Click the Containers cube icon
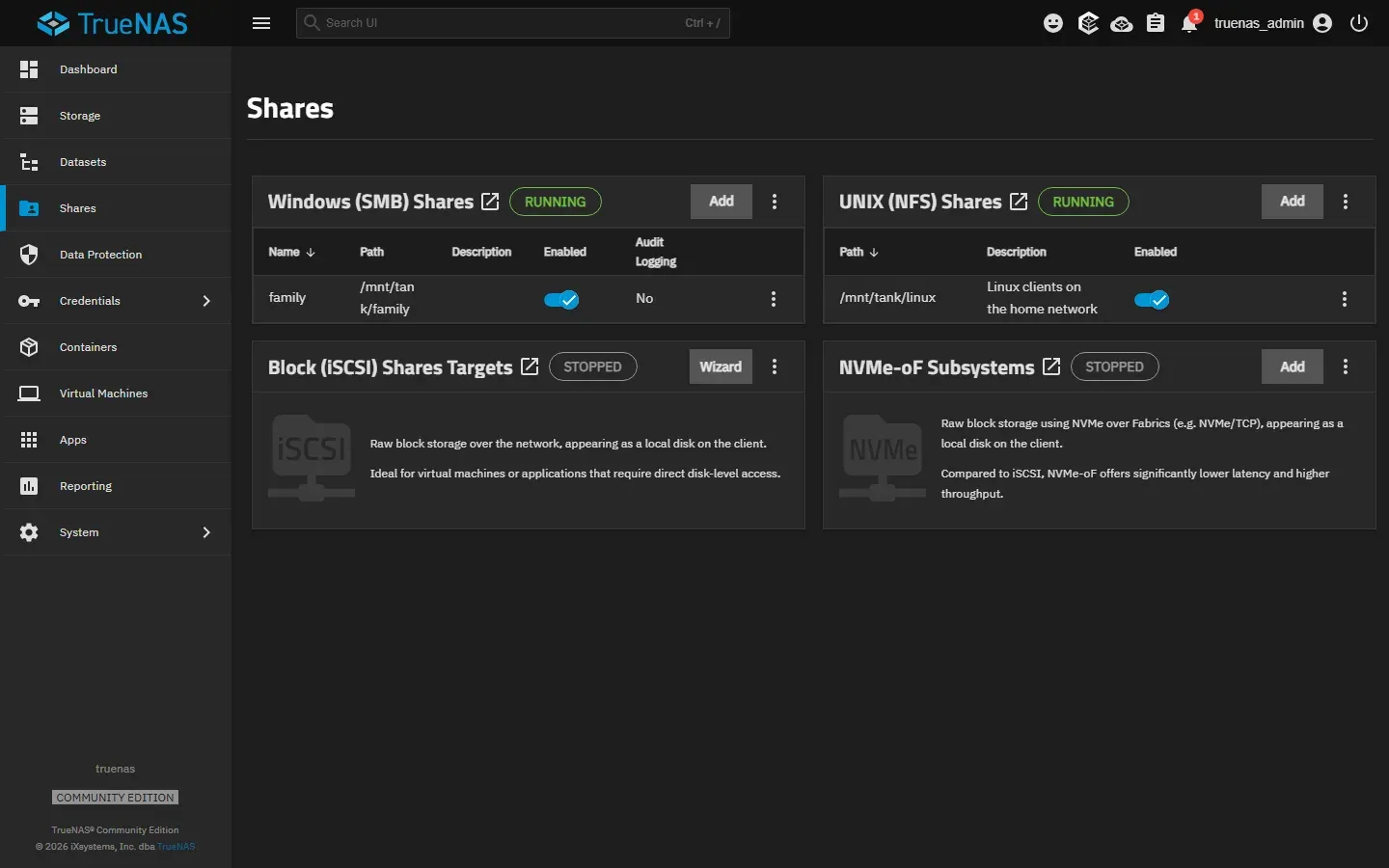 click(x=29, y=347)
